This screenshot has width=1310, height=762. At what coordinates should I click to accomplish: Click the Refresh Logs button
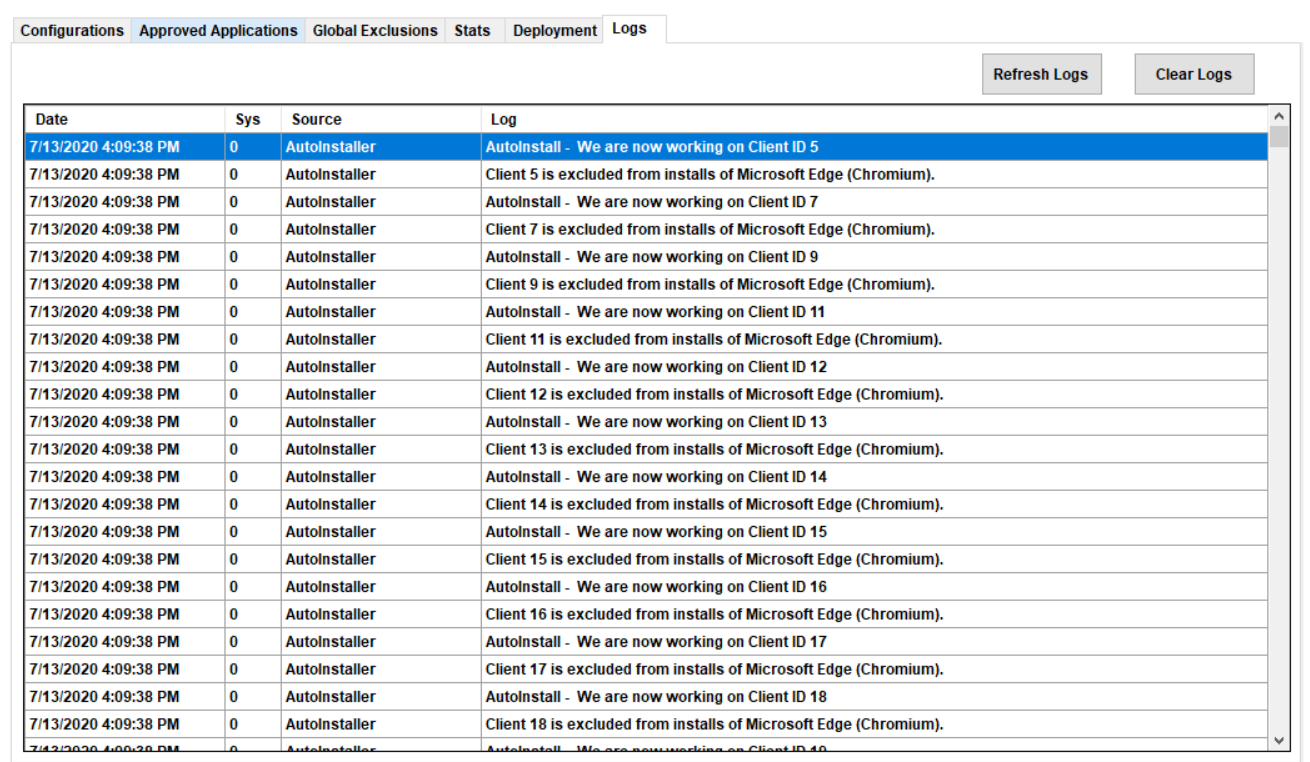pyautogui.click(x=1040, y=74)
